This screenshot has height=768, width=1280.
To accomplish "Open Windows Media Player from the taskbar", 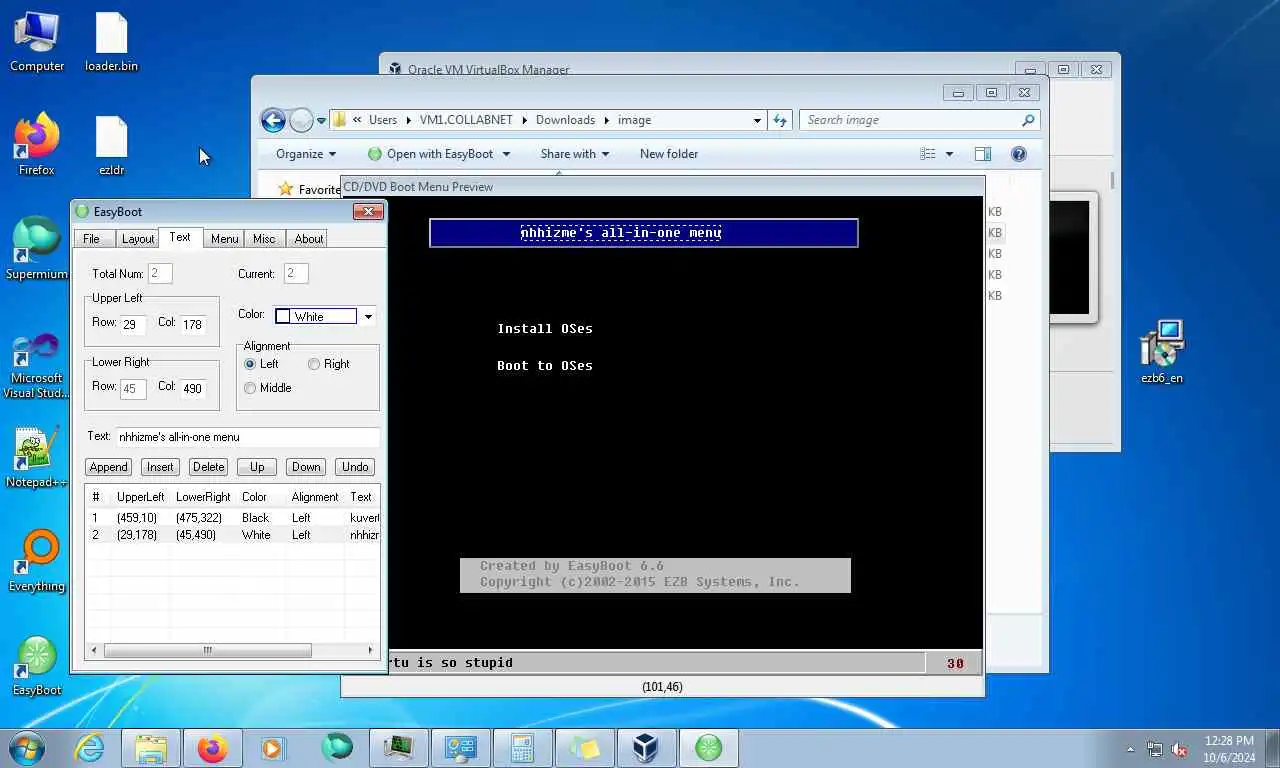I will [x=272, y=748].
